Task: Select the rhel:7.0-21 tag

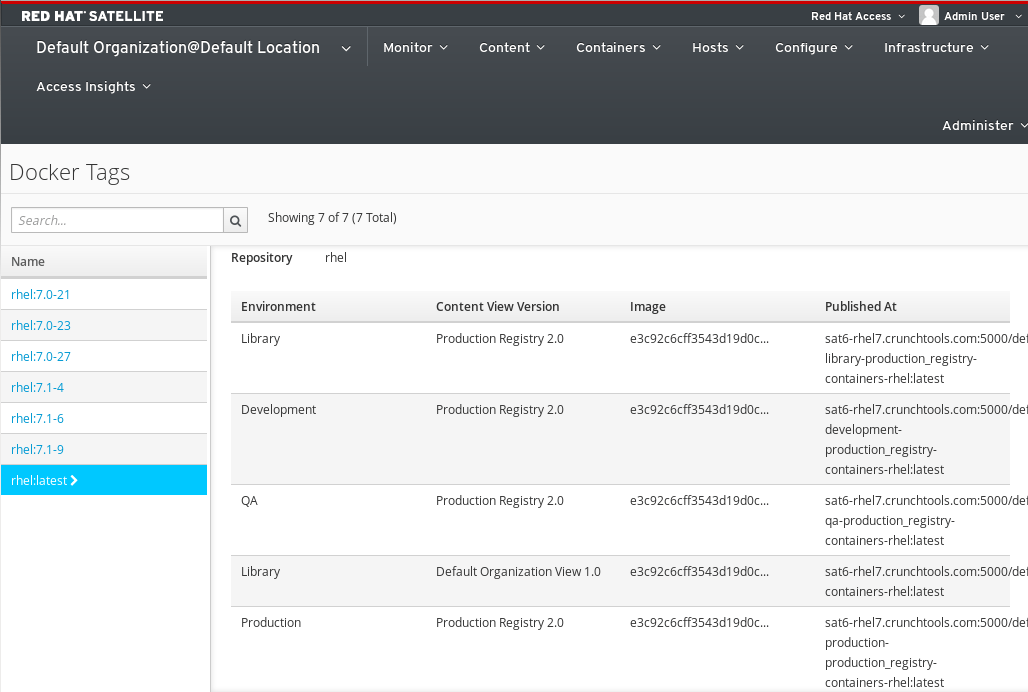Action: (40, 294)
